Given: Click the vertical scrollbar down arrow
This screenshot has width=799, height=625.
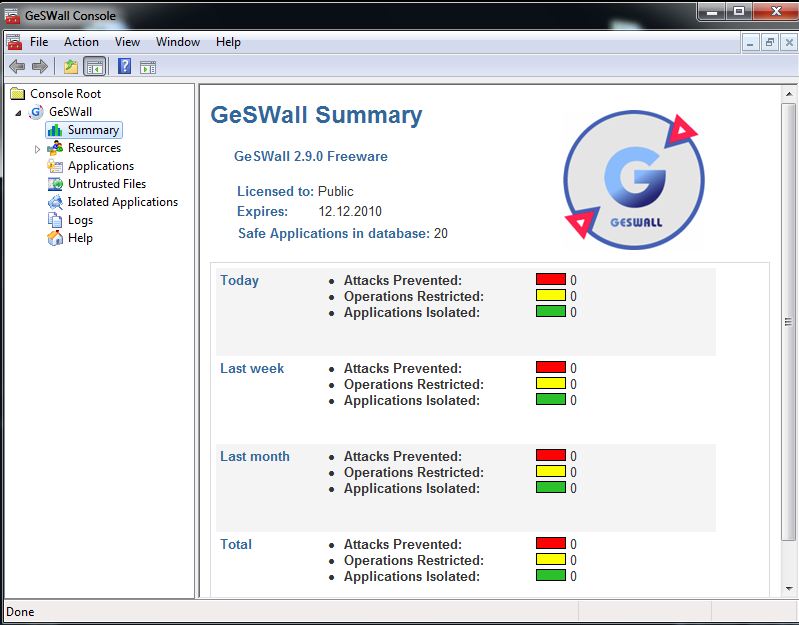Looking at the screenshot, I should pyautogui.click(x=787, y=591).
